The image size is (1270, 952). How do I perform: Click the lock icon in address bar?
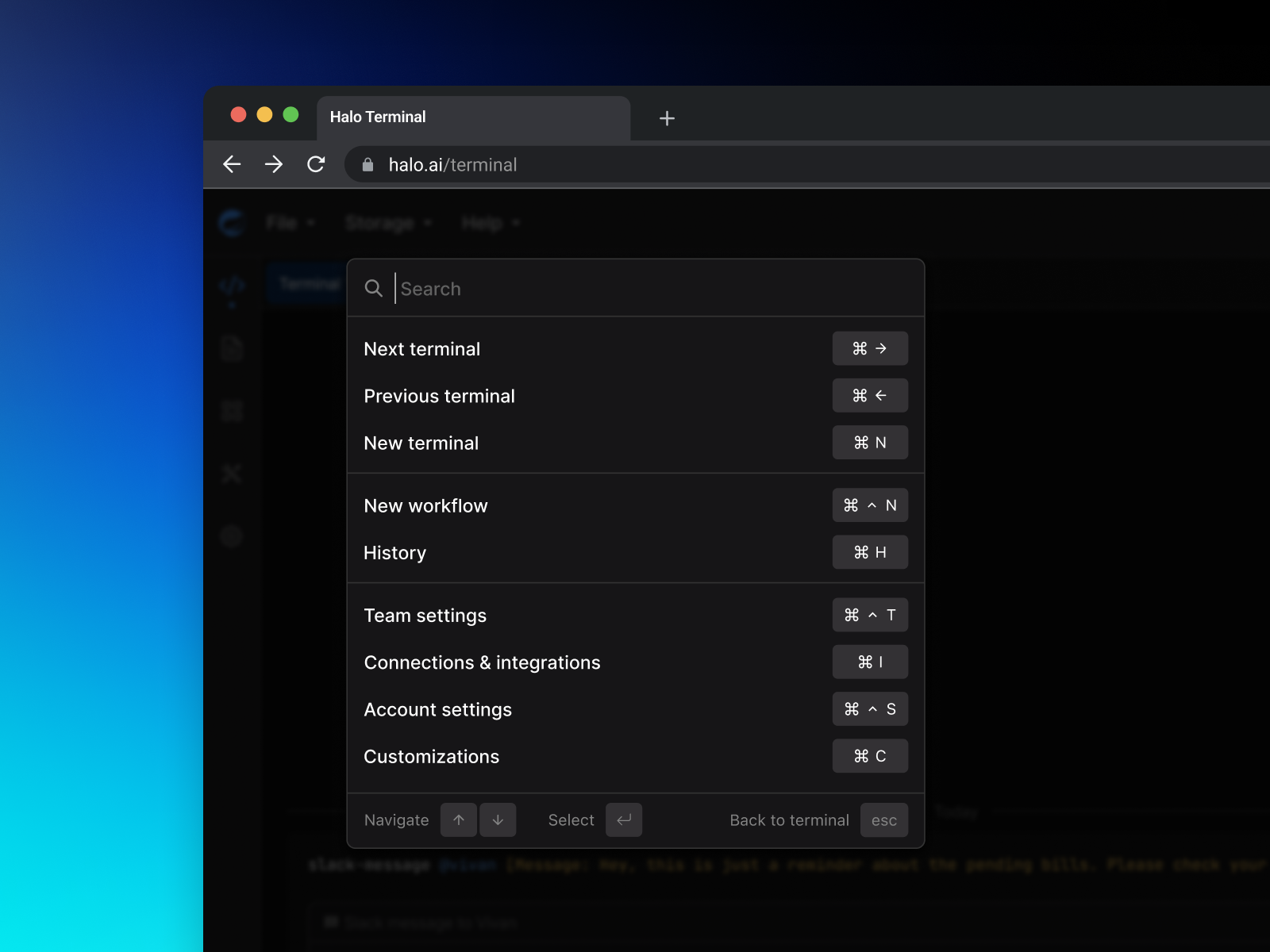(x=368, y=164)
